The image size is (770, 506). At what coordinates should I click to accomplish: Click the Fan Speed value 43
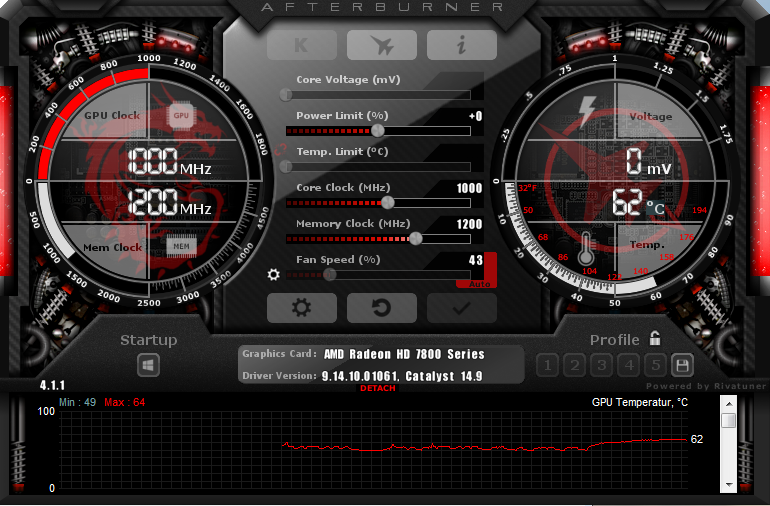pos(475,260)
